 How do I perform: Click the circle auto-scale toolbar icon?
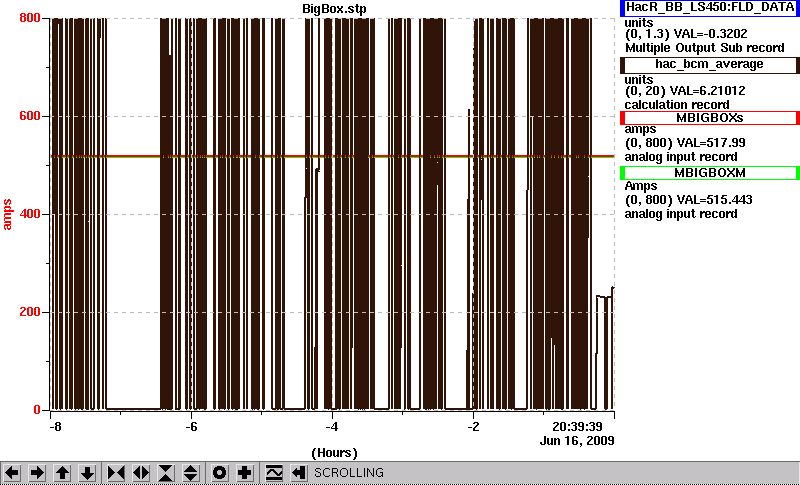[x=219, y=473]
